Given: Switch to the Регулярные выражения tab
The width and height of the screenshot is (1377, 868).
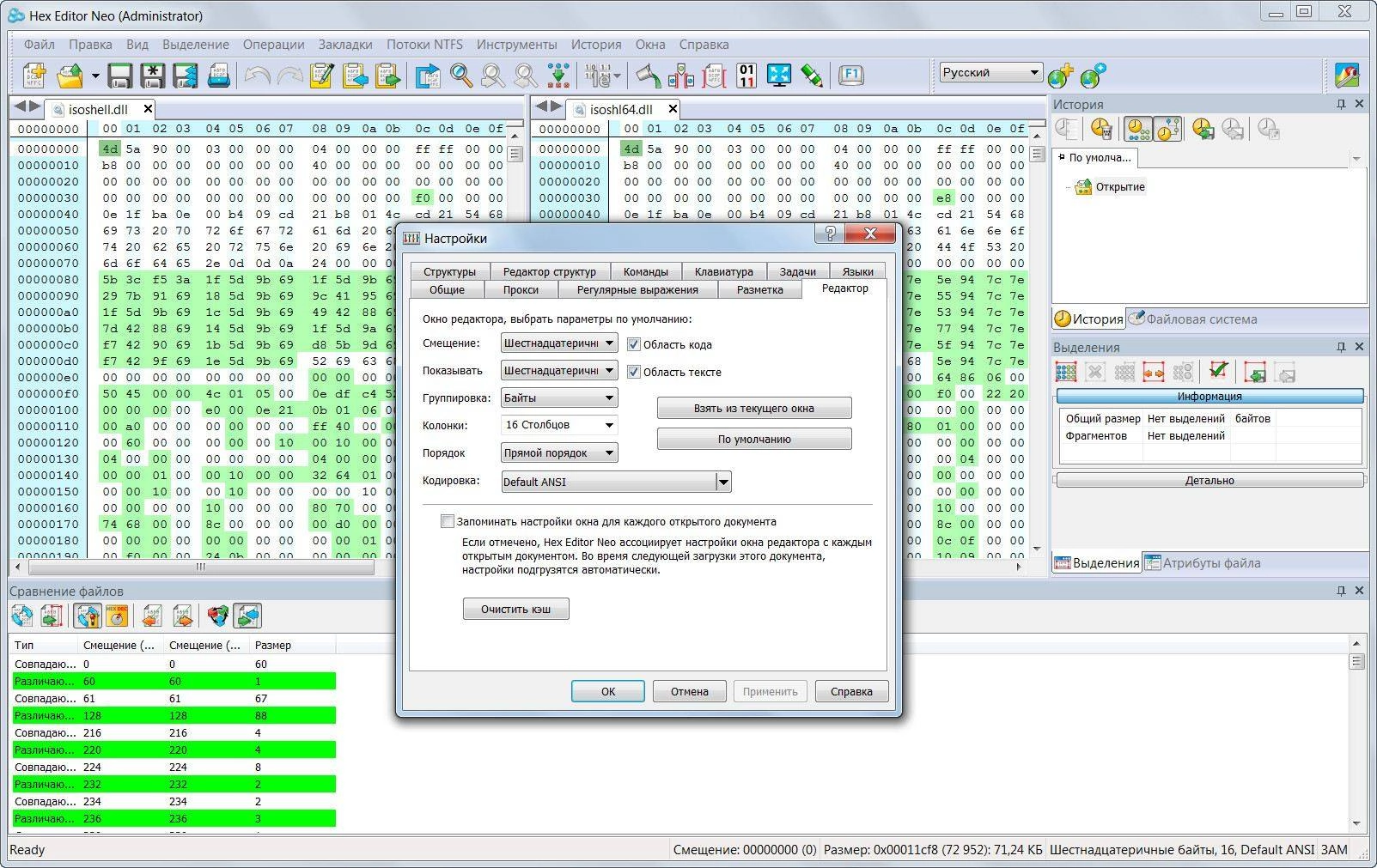Looking at the screenshot, I should (x=637, y=289).
